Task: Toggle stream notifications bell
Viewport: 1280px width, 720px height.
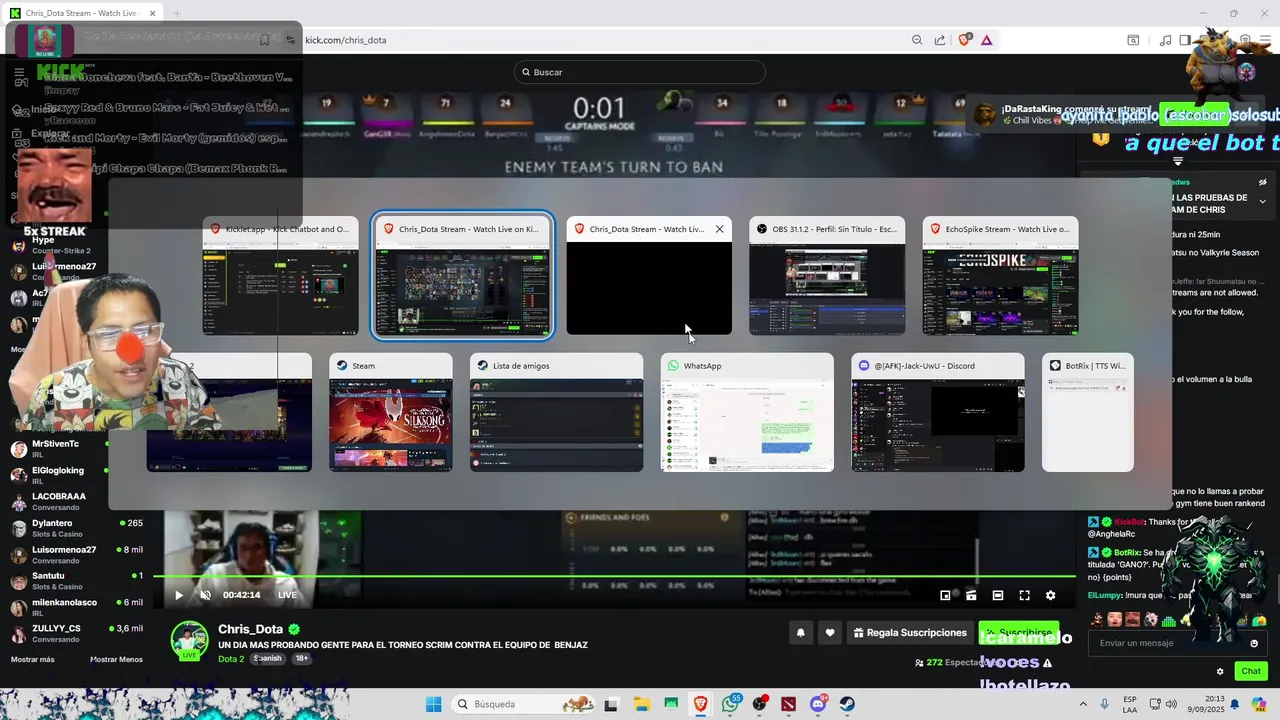Action: click(800, 633)
